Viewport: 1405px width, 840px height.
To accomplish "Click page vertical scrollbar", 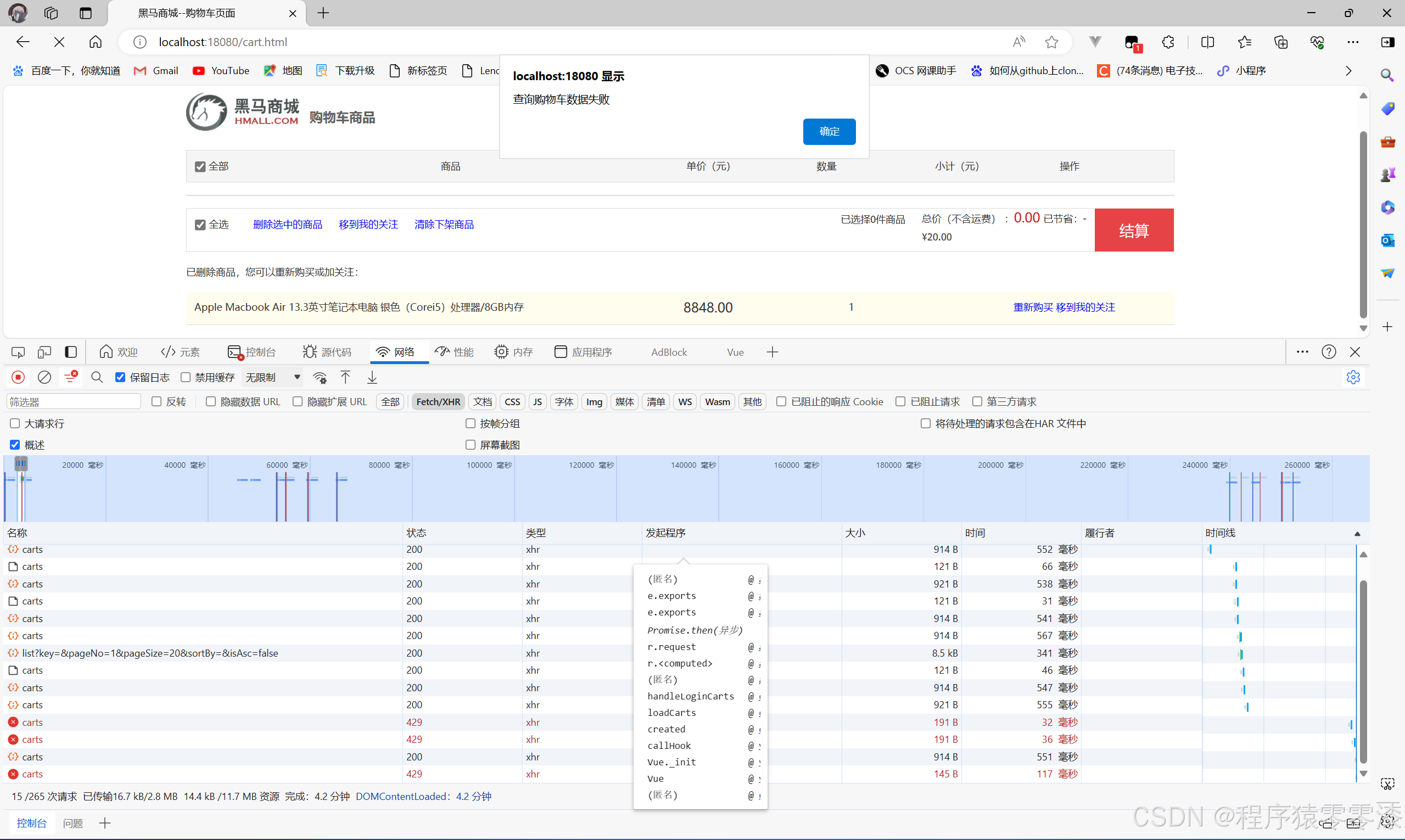I will click(x=1363, y=224).
